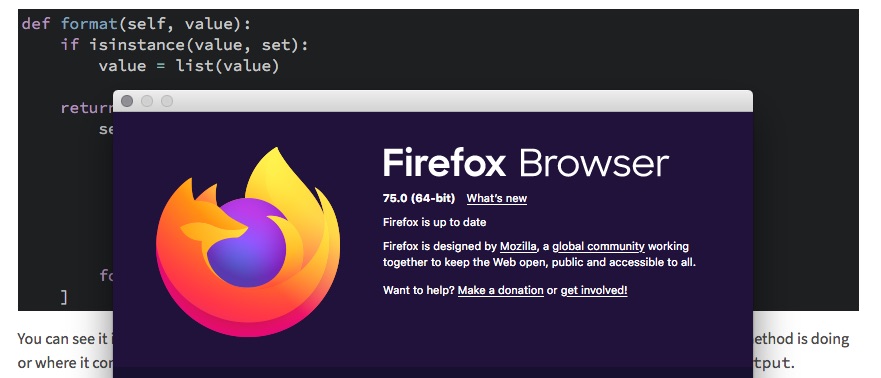Open the global community link
881x378 pixels.
pyautogui.click(x=598, y=246)
